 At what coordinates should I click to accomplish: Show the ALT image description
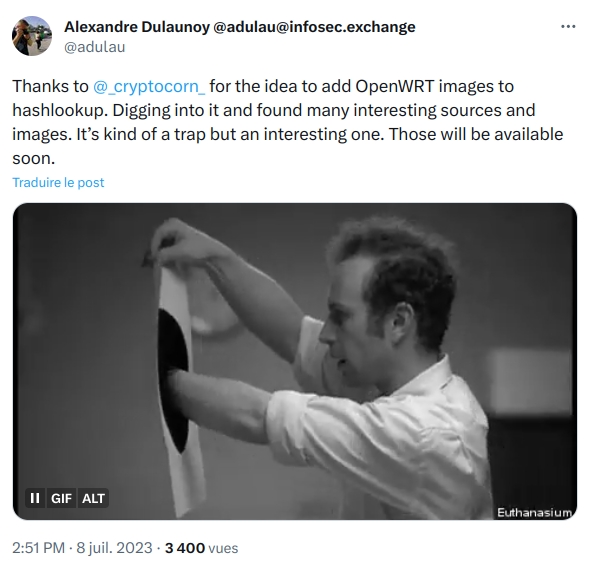pos(93,498)
